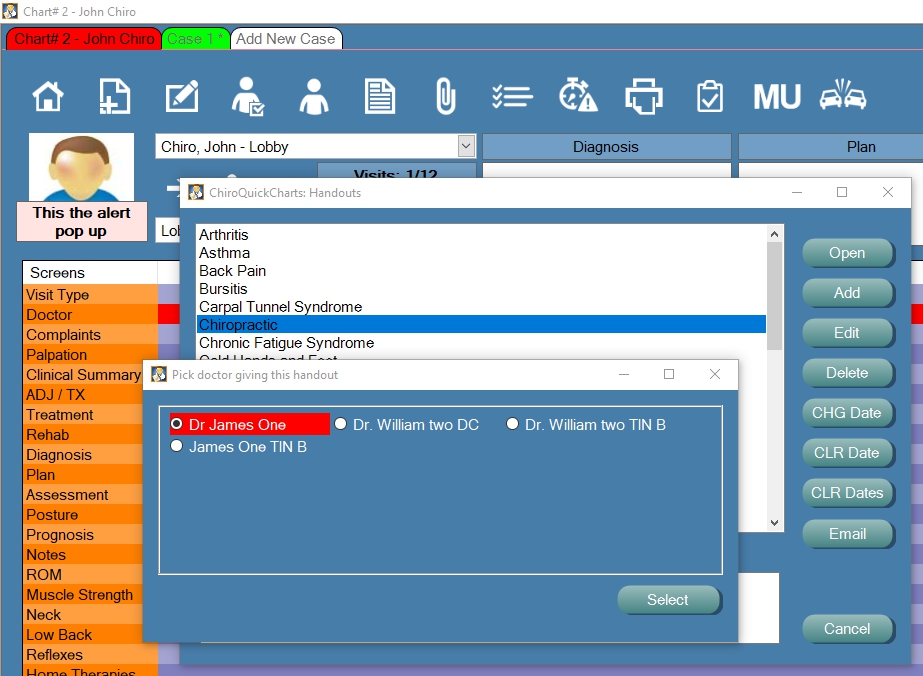
Task: Click the car accident icon
Action: [842, 97]
